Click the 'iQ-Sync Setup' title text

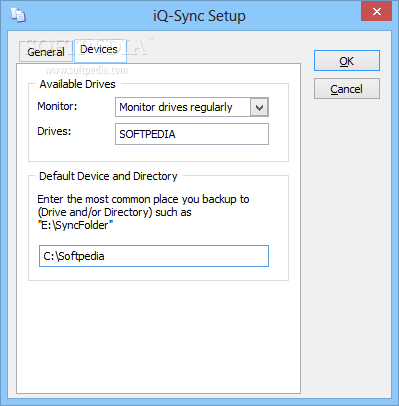(x=199, y=16)
